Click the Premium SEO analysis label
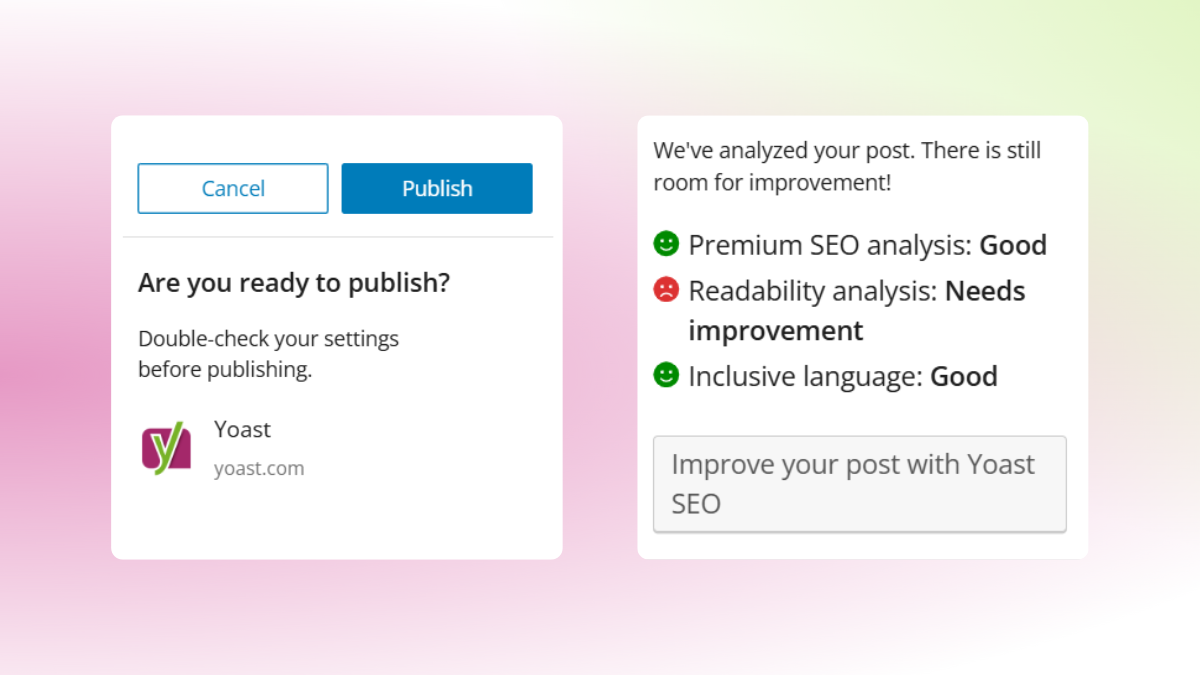 (x=830, y=245)
